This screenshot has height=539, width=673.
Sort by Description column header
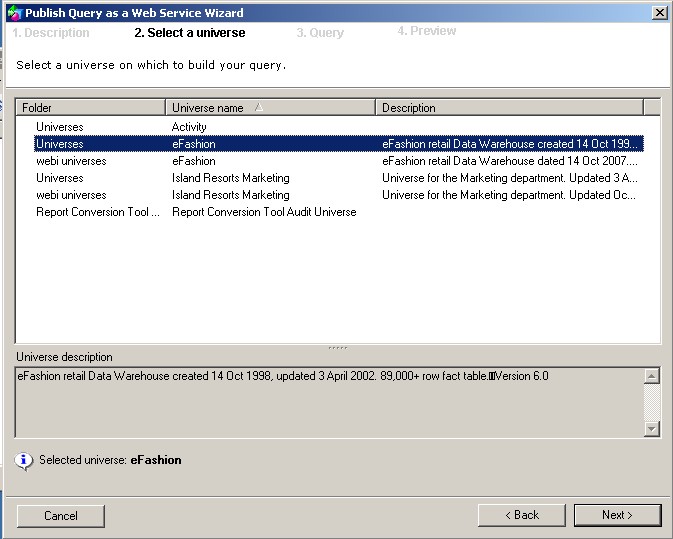[509, 108]
